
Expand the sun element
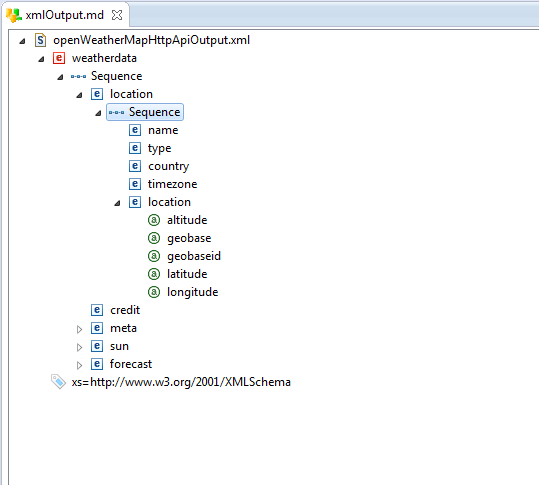[x=79, y=347]
